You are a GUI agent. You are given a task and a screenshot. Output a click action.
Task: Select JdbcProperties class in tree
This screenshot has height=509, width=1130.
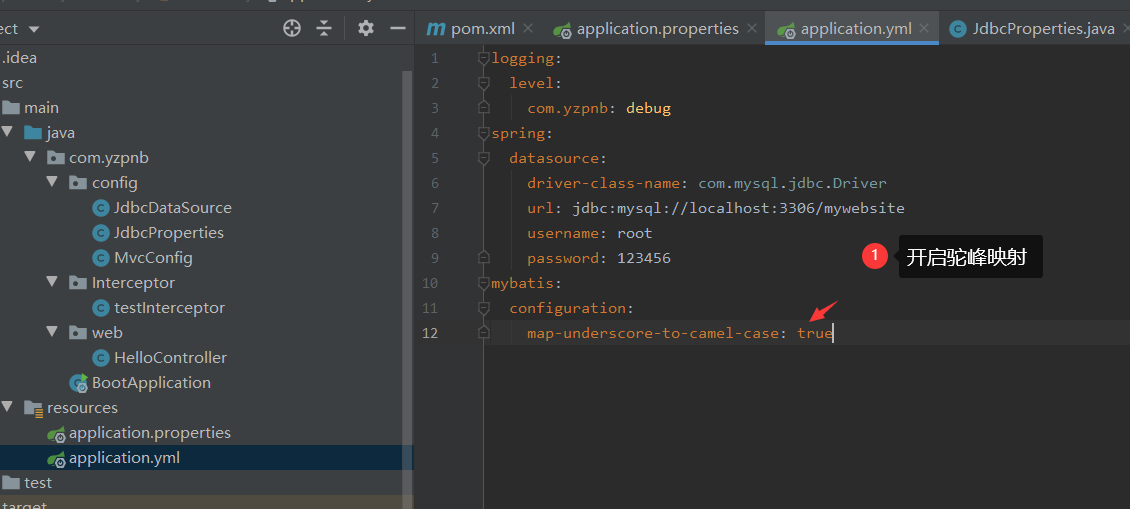point(169,233)
